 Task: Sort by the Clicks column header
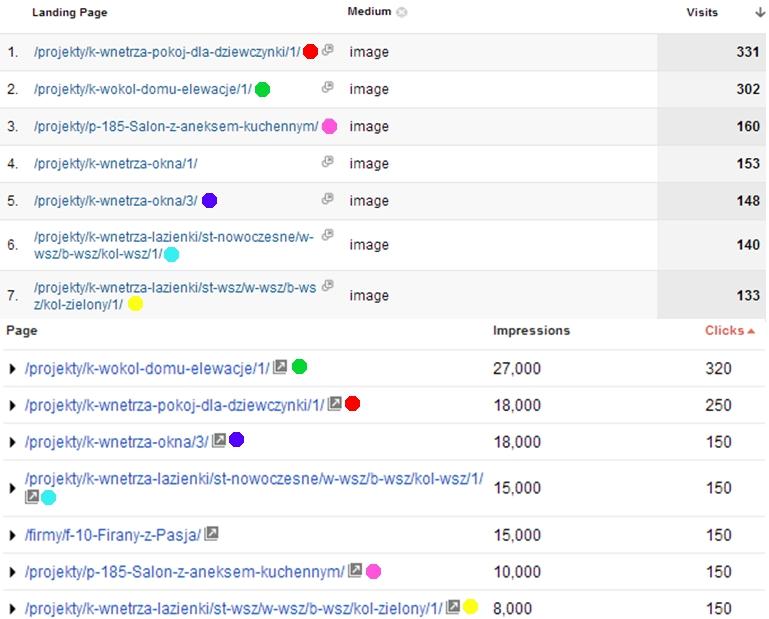click(x=730, y=330)
